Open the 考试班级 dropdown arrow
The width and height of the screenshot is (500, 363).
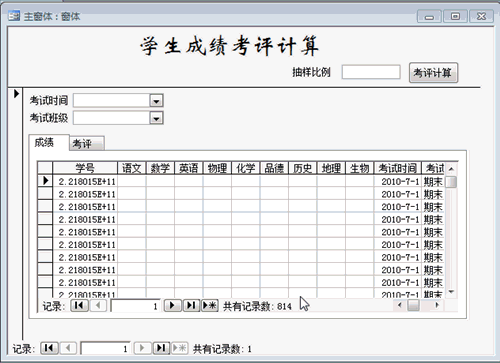(x=156, y=118)
